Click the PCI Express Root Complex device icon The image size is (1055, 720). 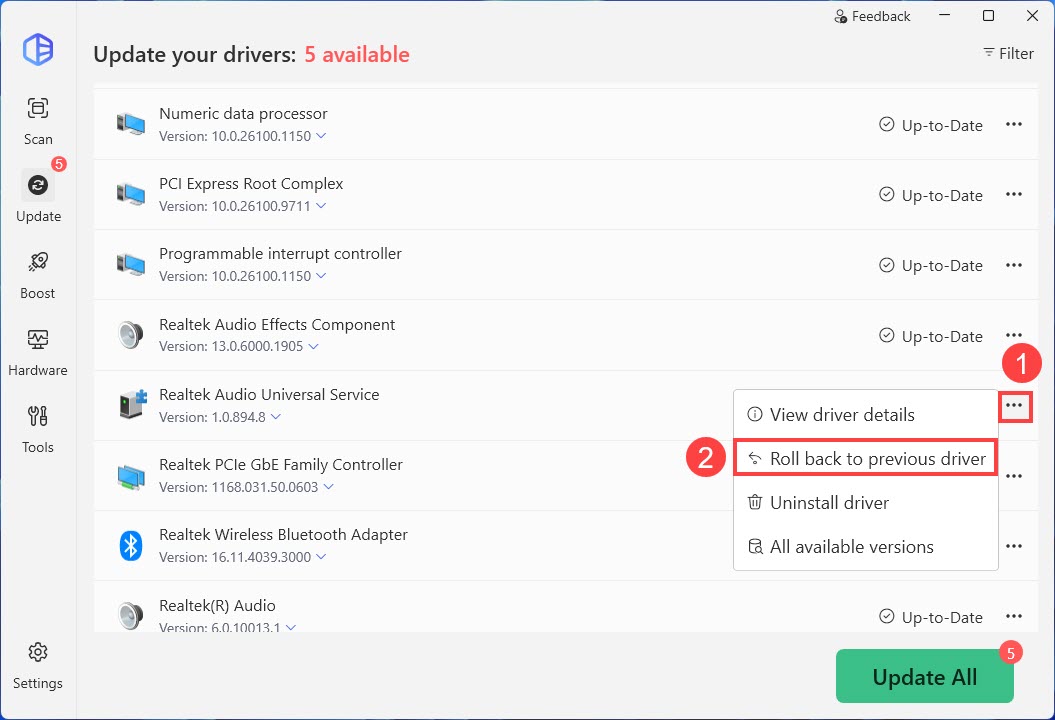131,194
